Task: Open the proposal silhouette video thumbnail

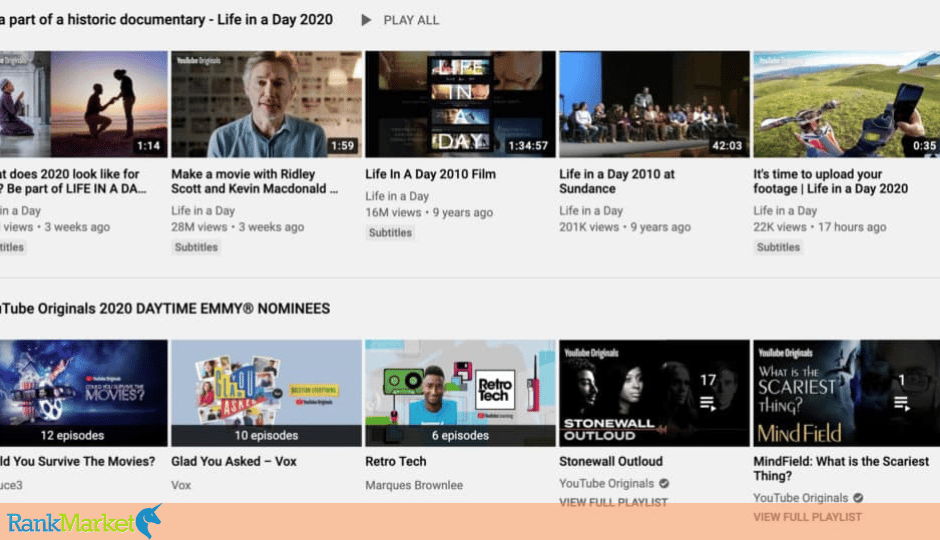Action: [x=83, y=104]
